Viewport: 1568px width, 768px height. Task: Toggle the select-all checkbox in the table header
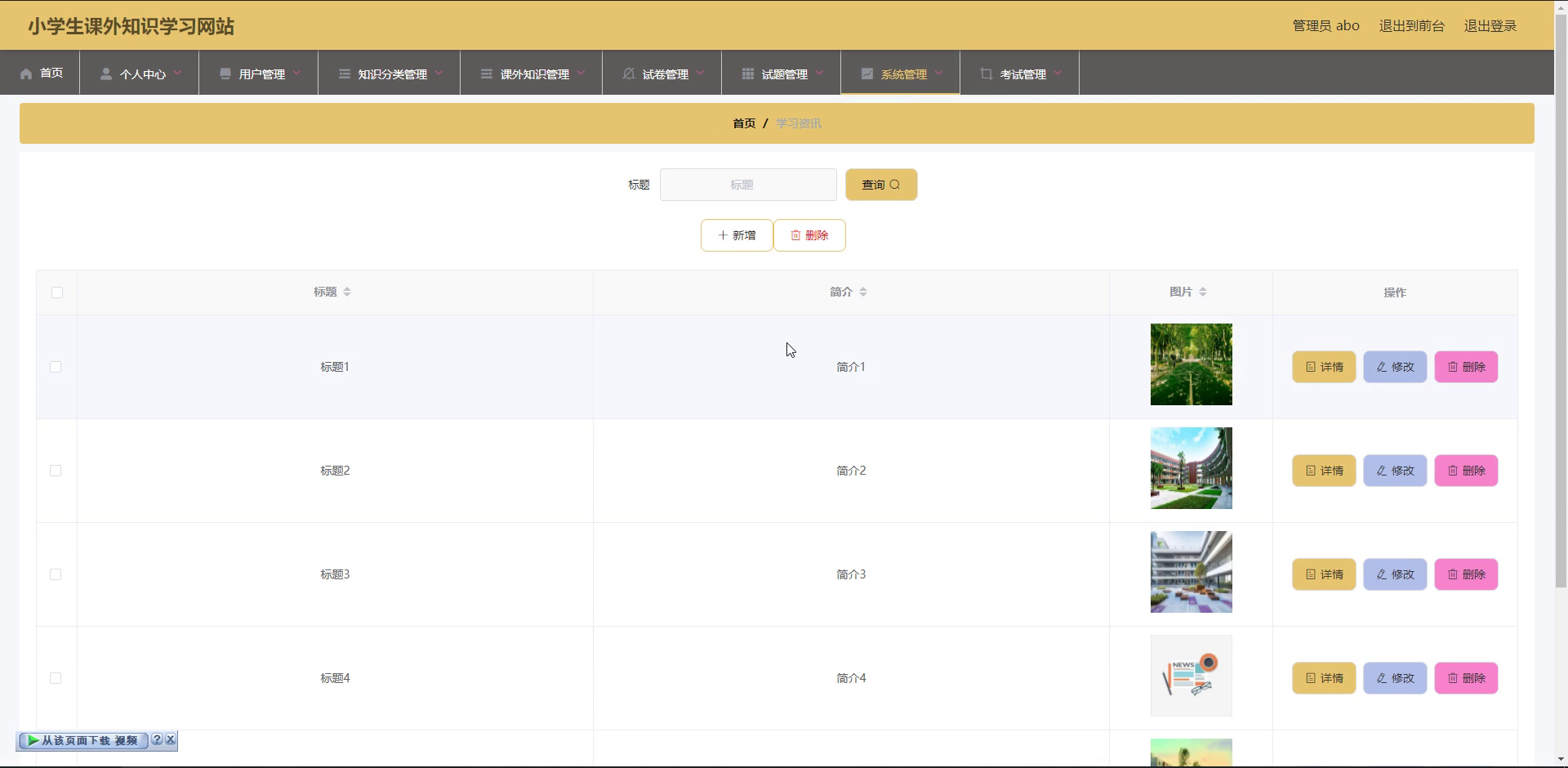(x=57, y=292)
